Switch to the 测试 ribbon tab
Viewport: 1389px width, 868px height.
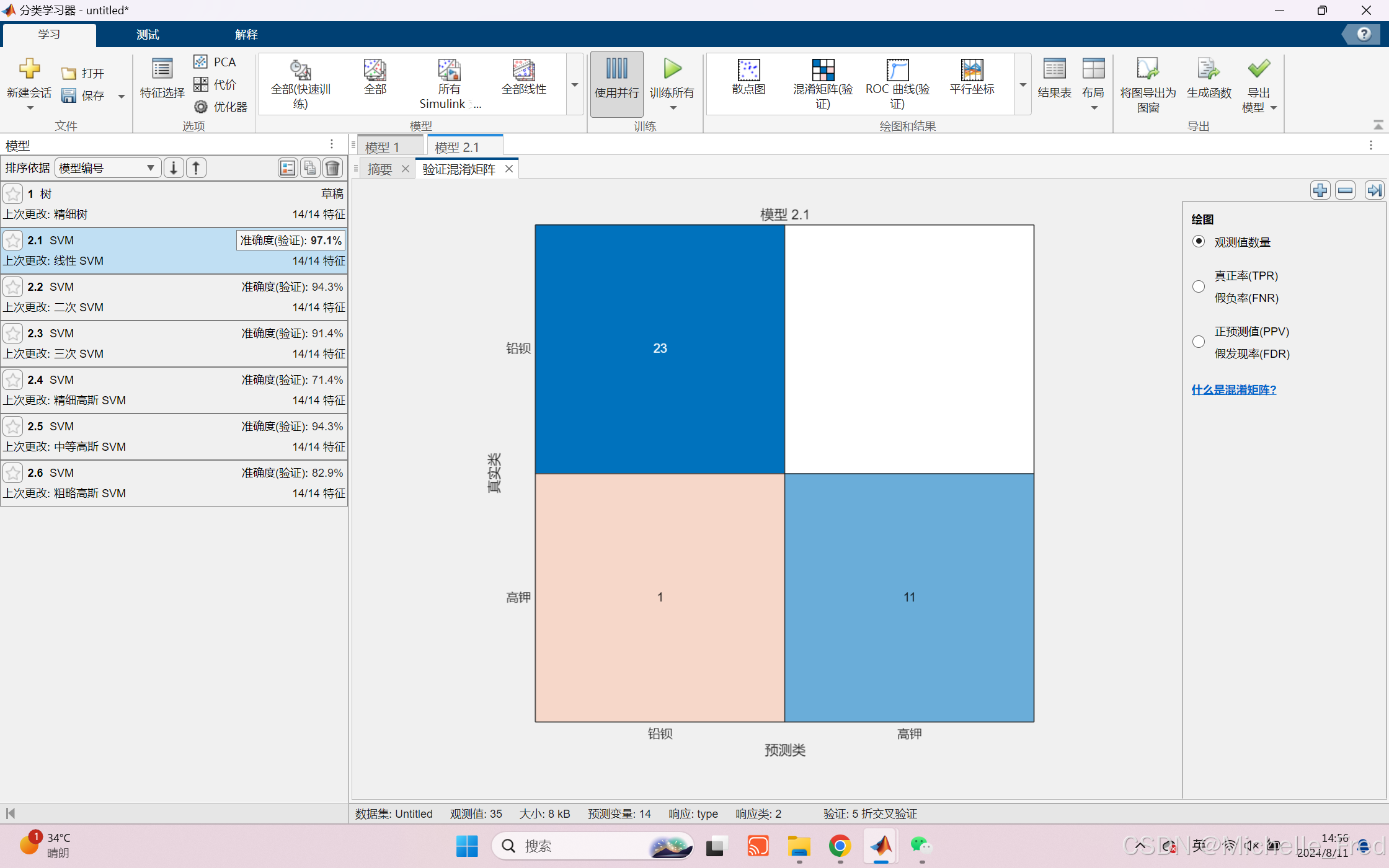pyautogui.click(x=148, y=35)
